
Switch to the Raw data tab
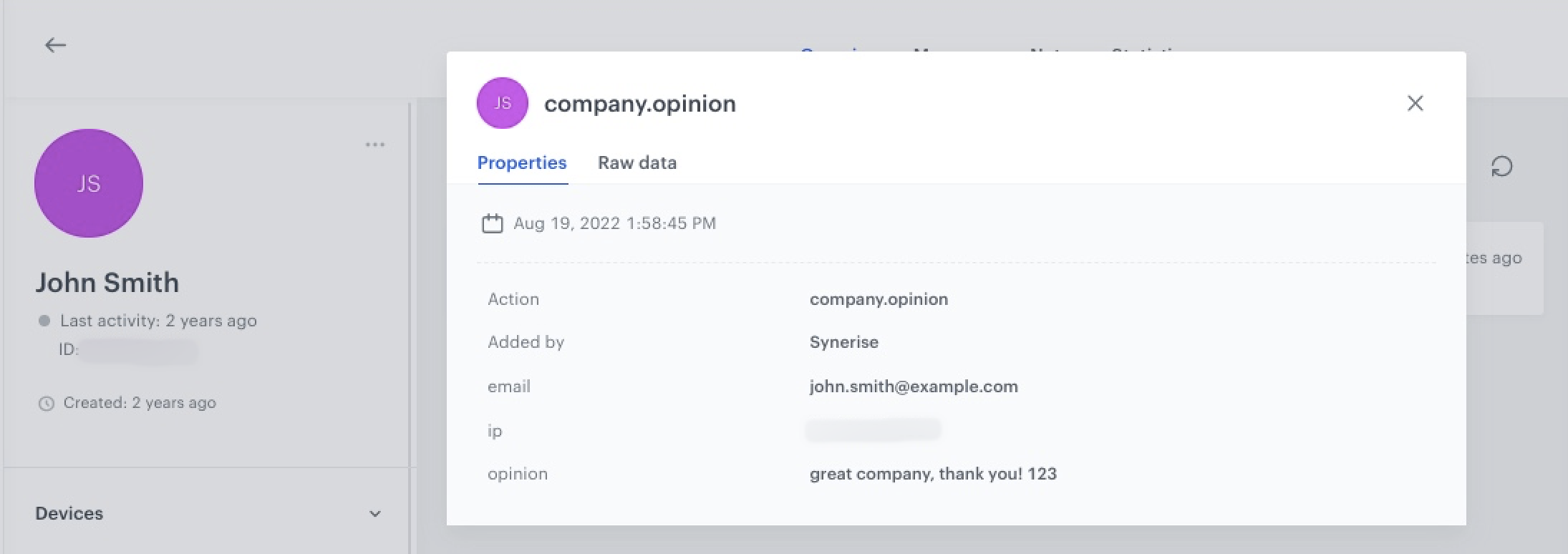[x=637, y=163]
